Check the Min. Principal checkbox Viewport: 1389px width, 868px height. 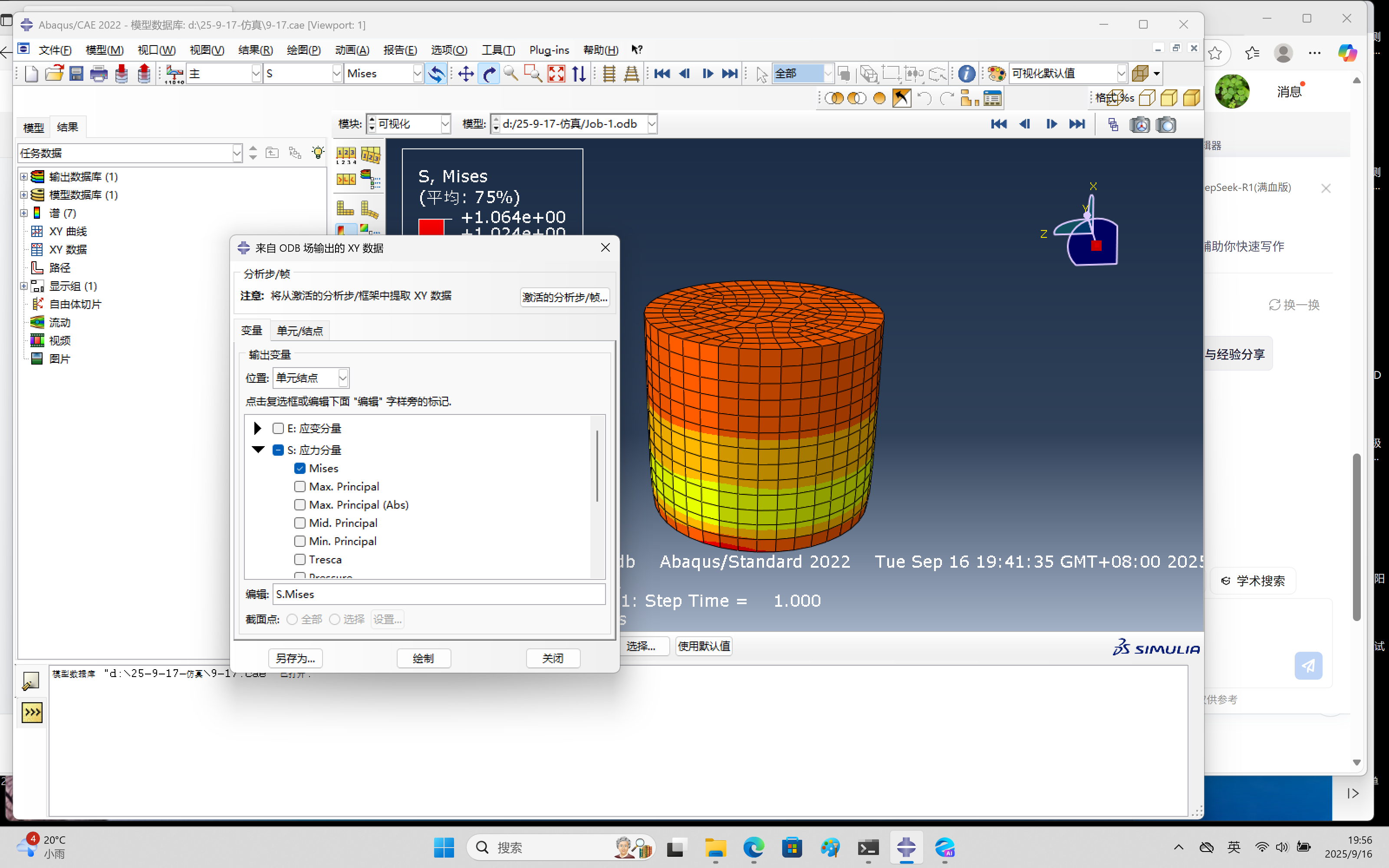click(x=300, y=541)
